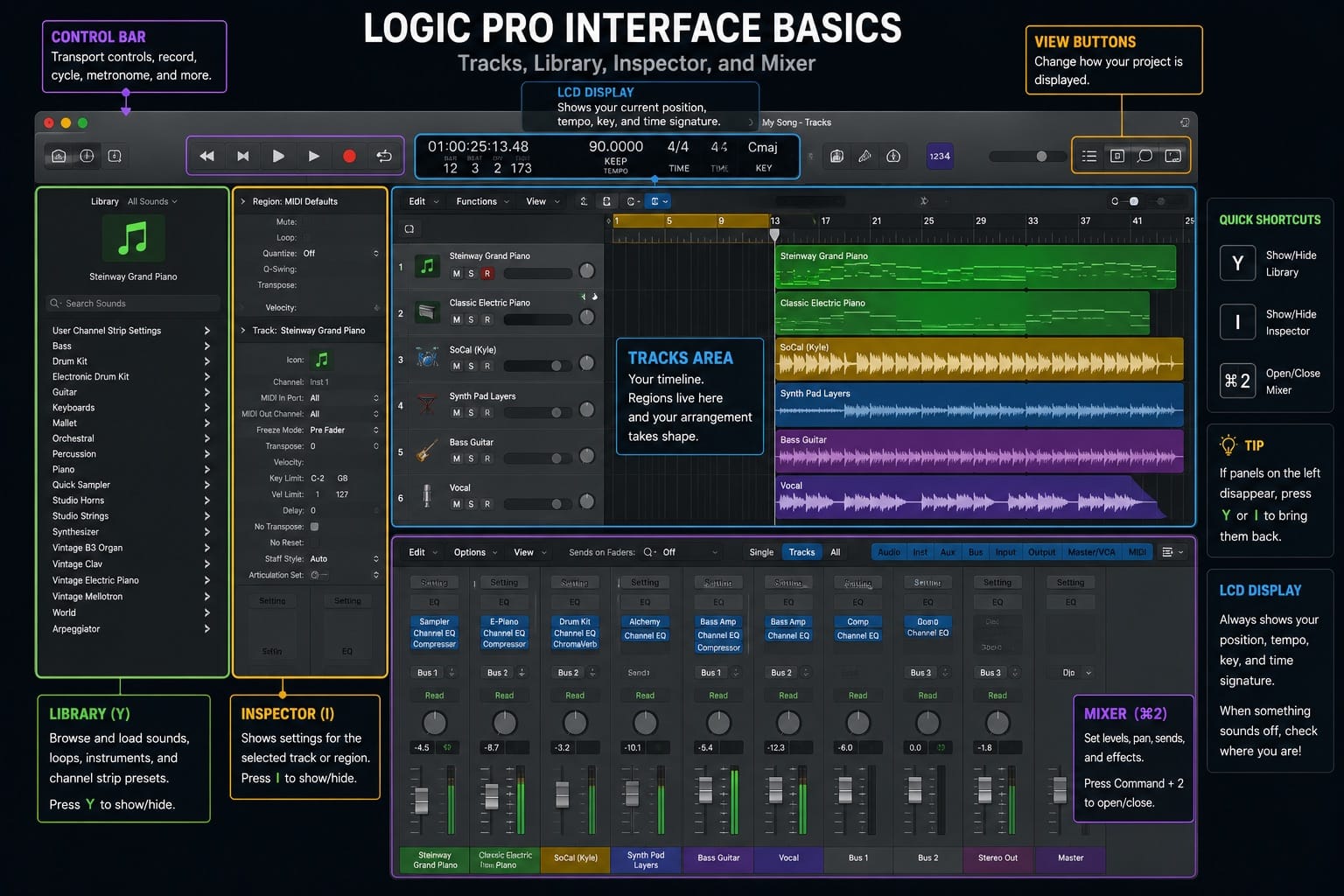1344x896 pixels.
Task: Toggle the Audio filter button in mixer
Action: click(x=889, y=552)
